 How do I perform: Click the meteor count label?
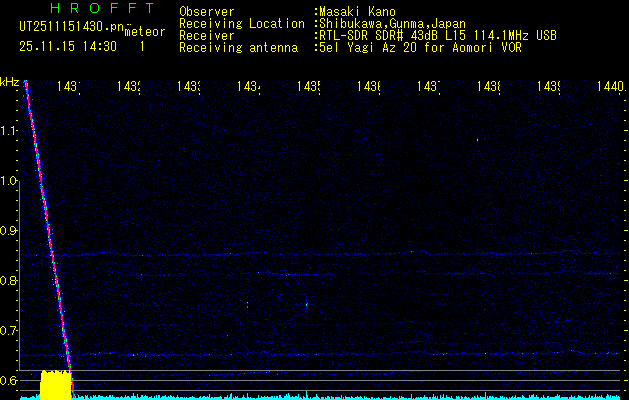tap(144, 31)
